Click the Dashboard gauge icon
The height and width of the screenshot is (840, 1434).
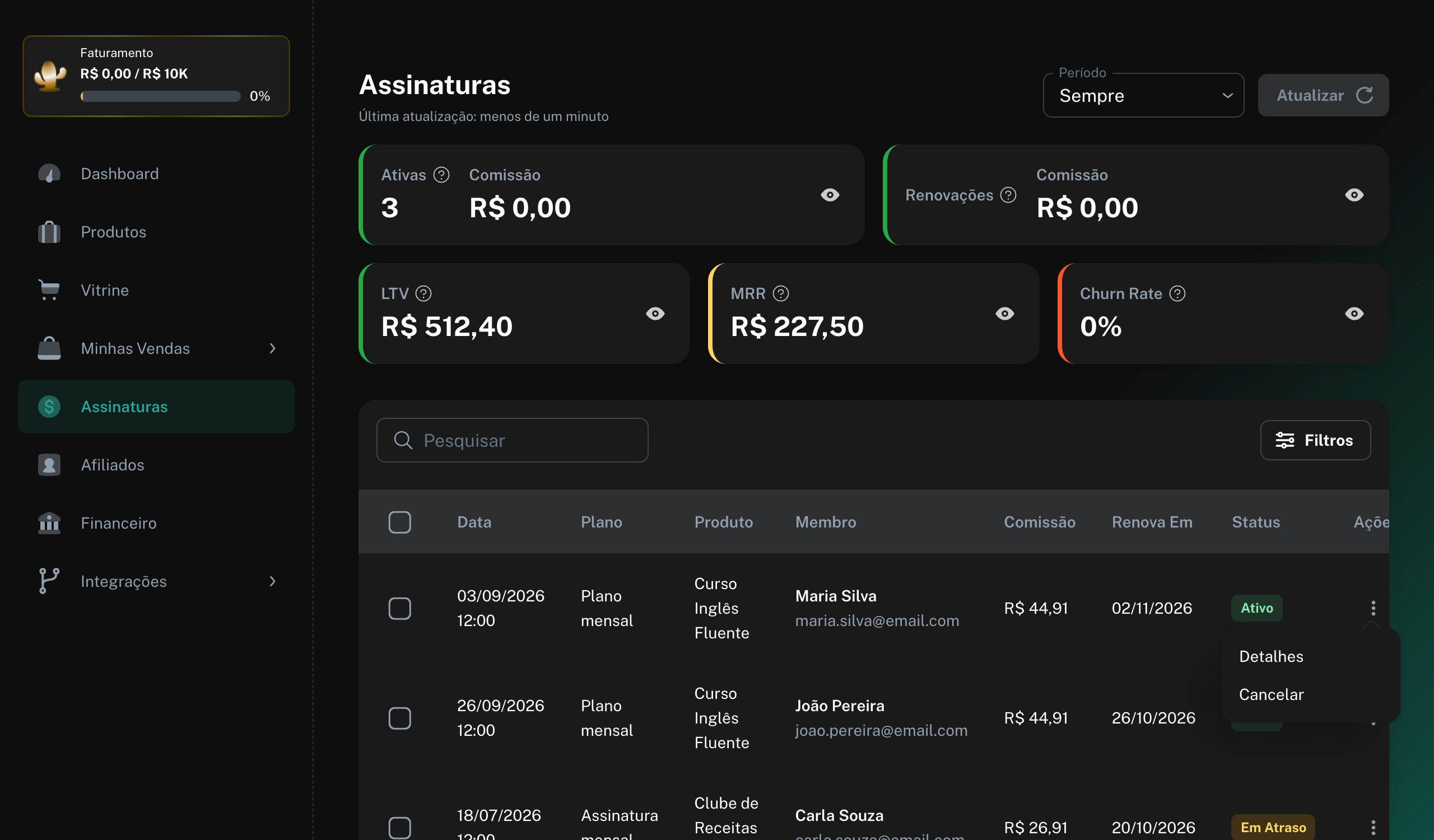49,174
